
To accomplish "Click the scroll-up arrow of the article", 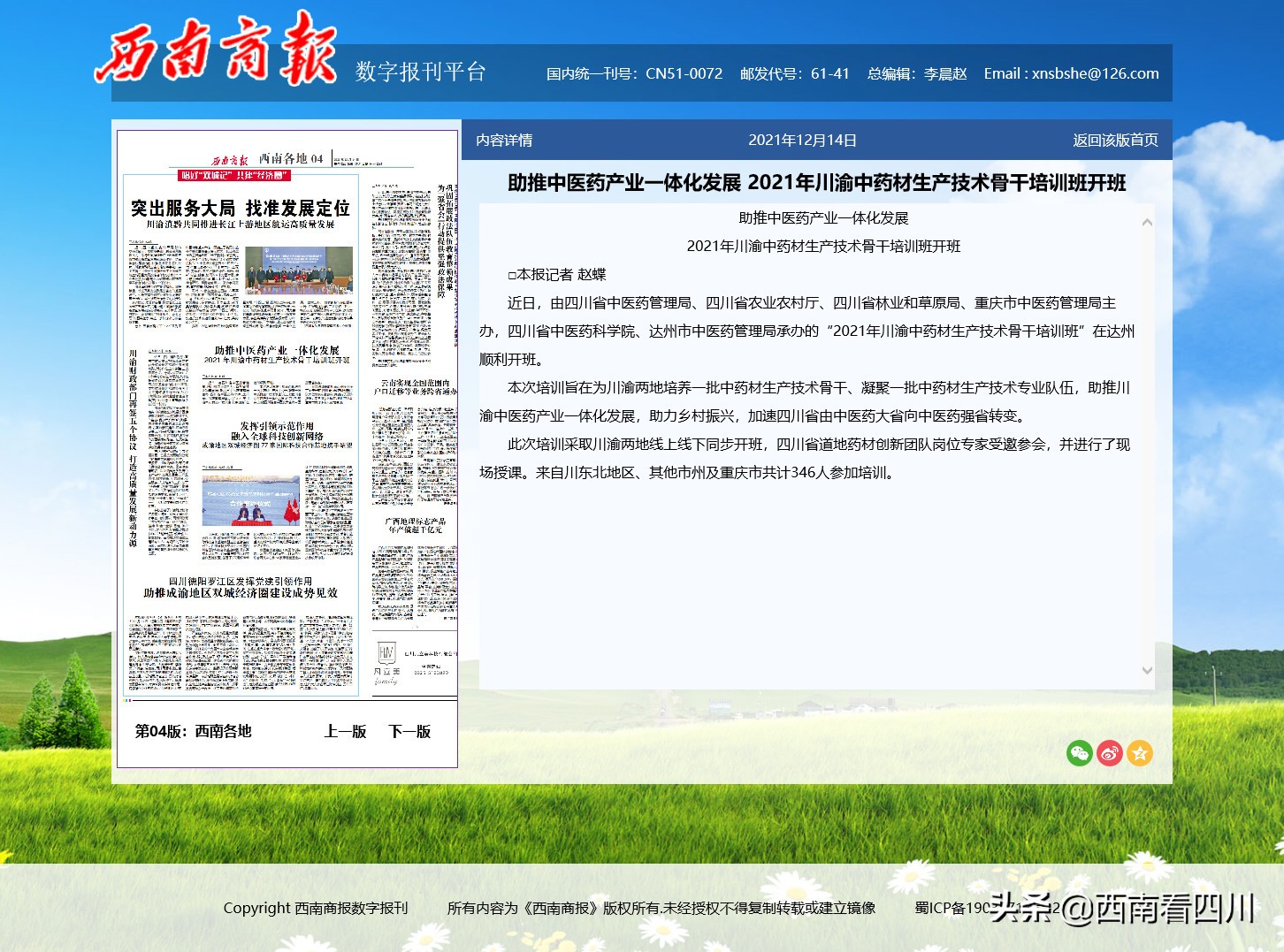I will (1147, 222).
